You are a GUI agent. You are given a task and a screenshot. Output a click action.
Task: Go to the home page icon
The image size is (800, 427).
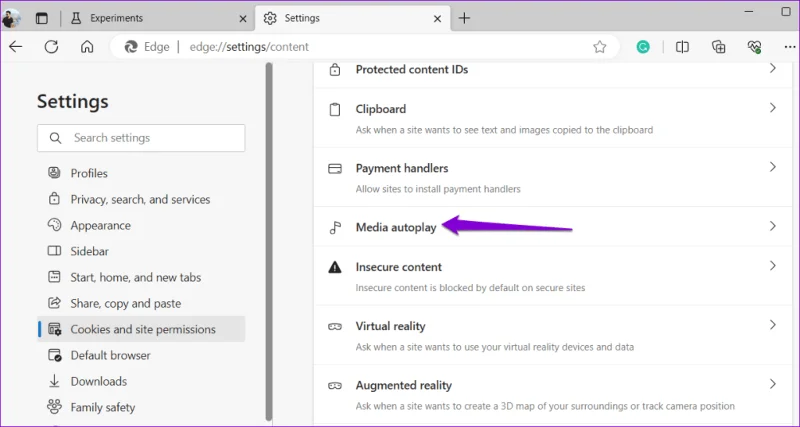pyautogui.click(x=87, y=47)
